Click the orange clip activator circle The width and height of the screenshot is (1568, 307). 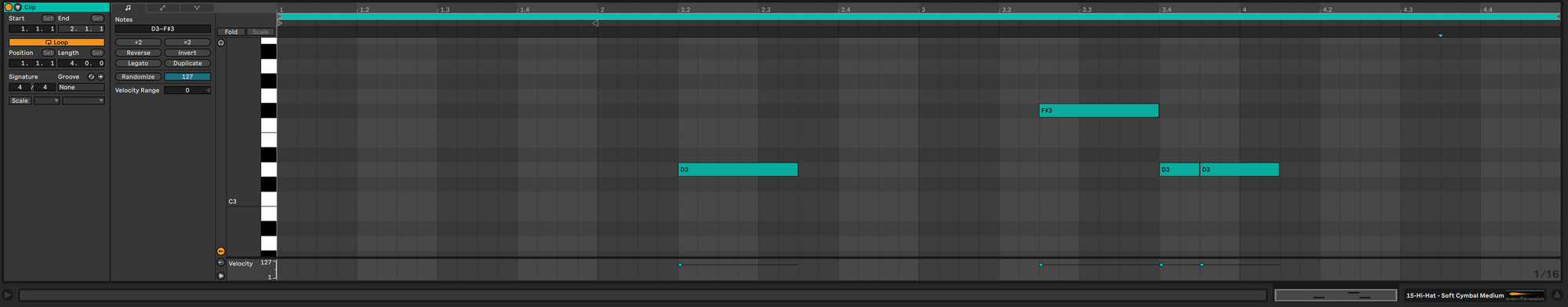pyautogui.click(x=9, y=7)
